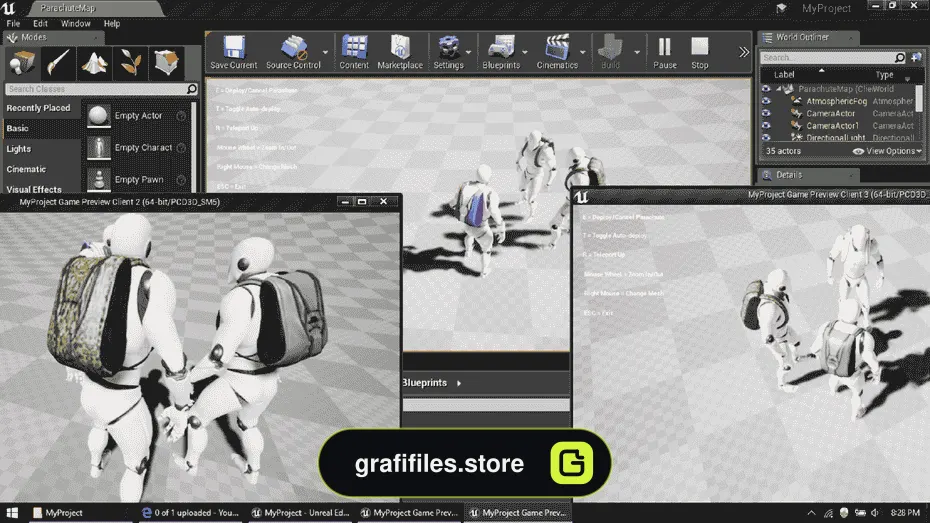
Task: Click the World Outliner search field
Action: (827, 58)
